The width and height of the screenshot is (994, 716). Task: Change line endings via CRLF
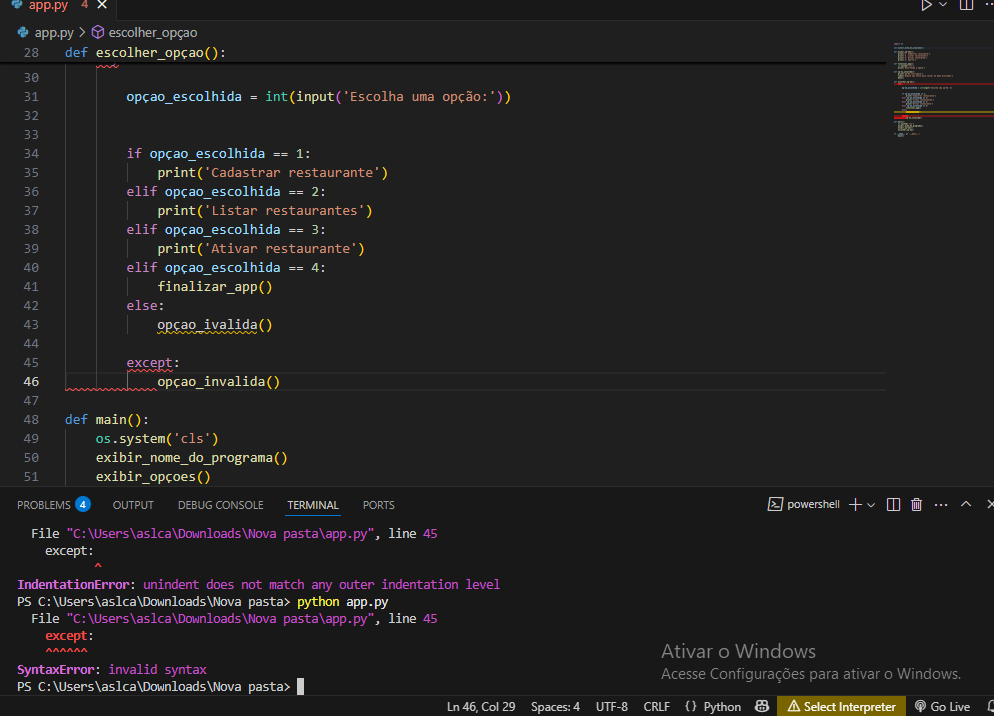pyautogui.click(x=657, y=706)
